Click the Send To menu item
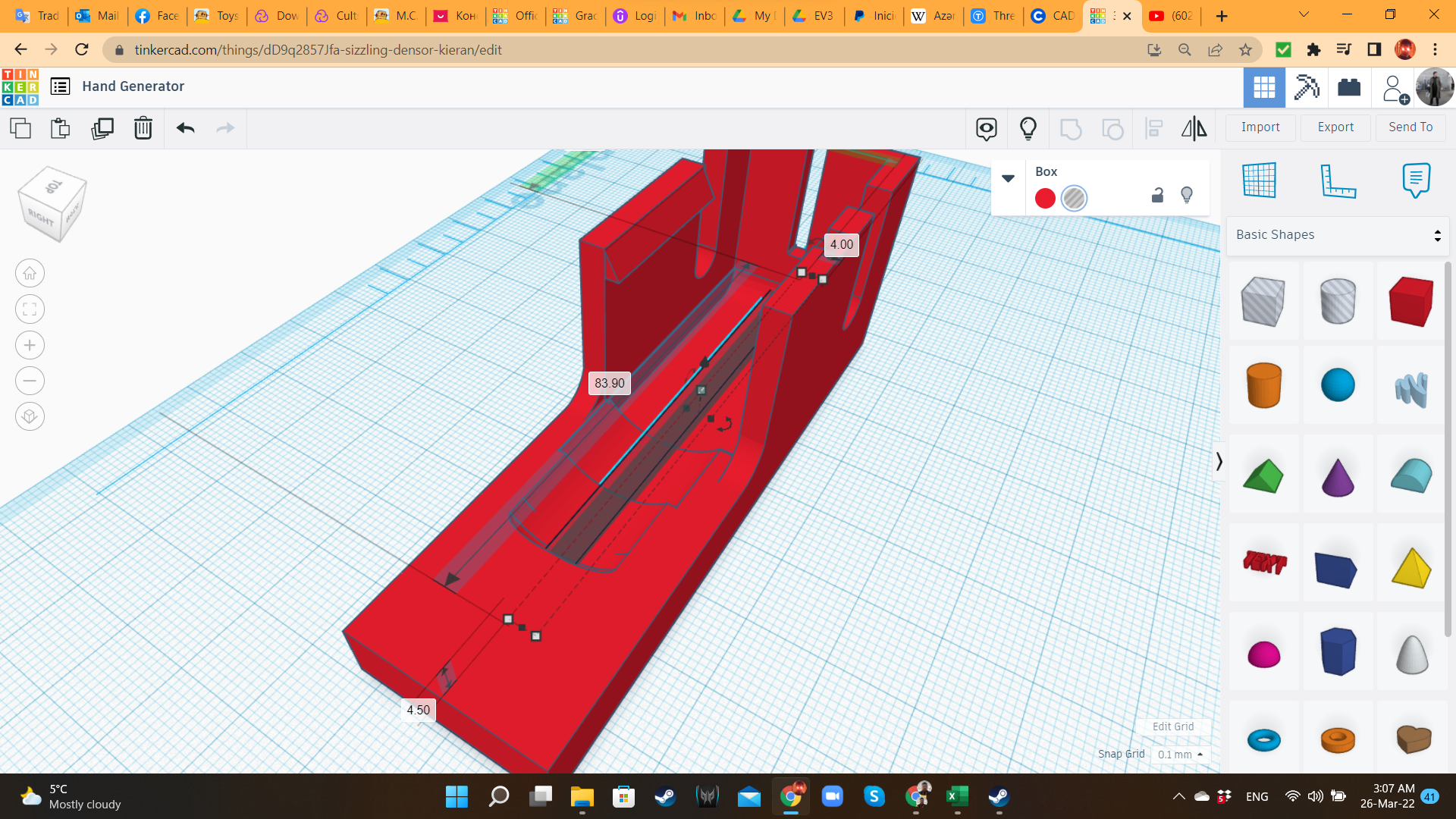This screenshot has width=1456, height=819. pos(1410,127)
